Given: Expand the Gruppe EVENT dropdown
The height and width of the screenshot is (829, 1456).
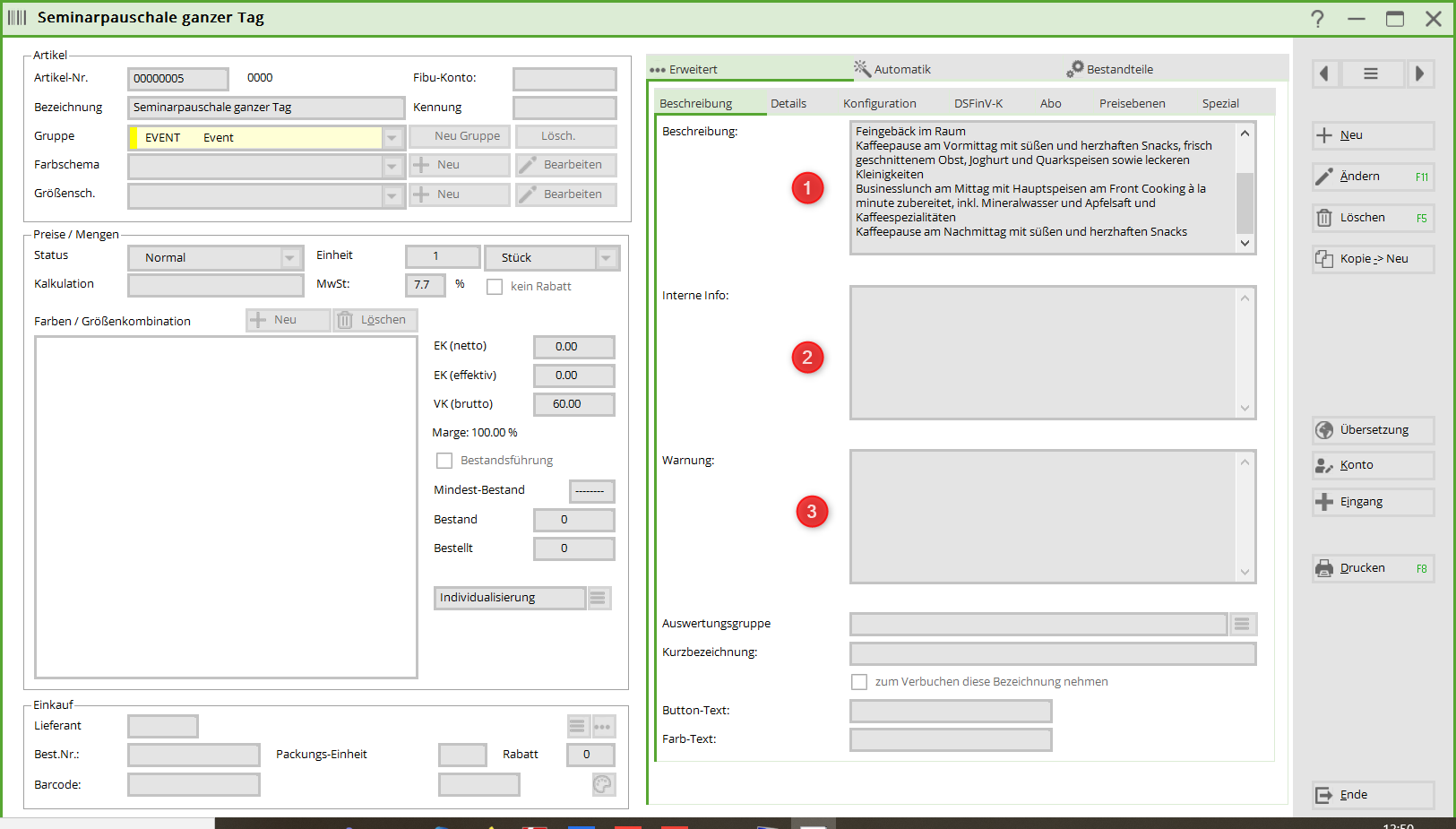Looking at the screenshot, I should coord(392,138).
